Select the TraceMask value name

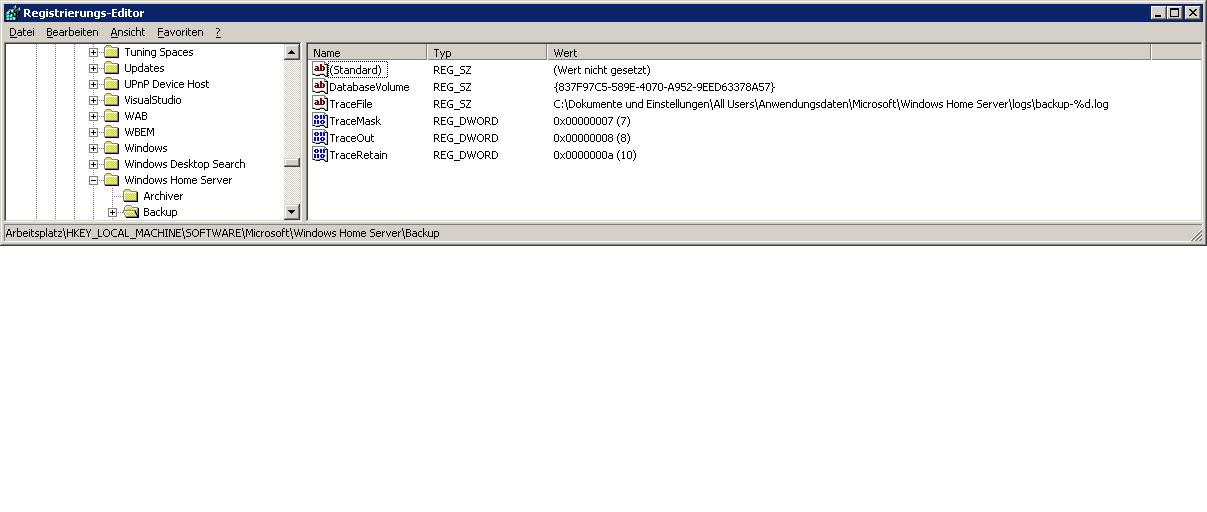click(x=355, y=121)
